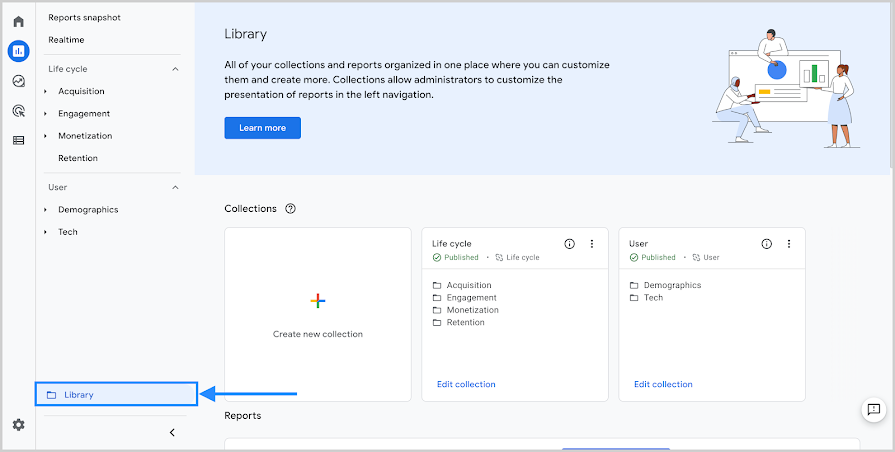Open Engagement item in sidebar

point(84,114)
